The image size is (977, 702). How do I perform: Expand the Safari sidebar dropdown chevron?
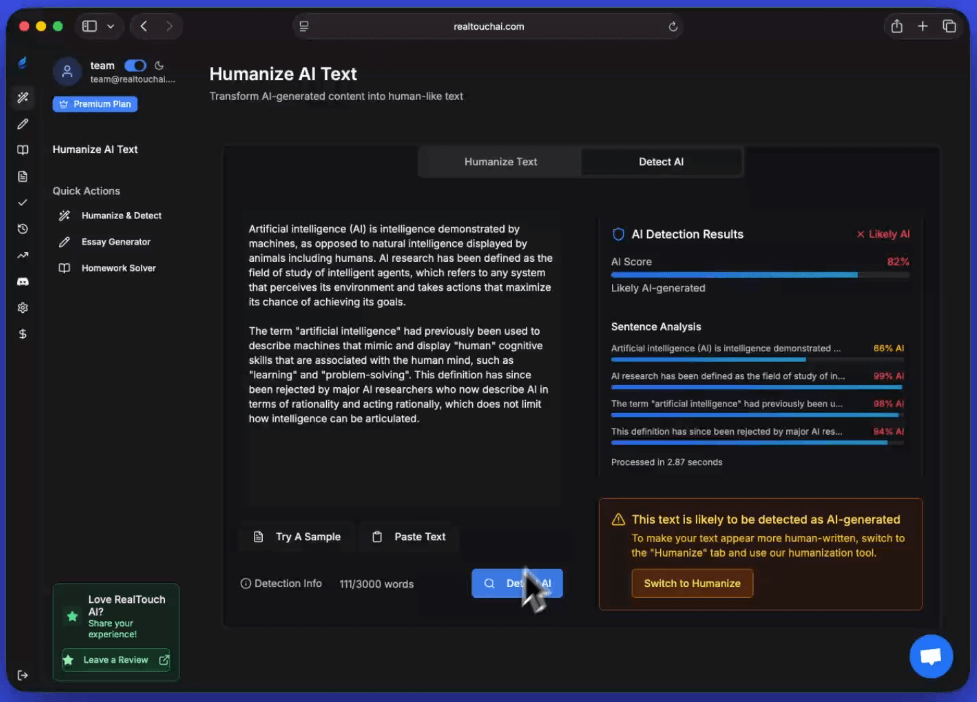click(x=110, y=26)
